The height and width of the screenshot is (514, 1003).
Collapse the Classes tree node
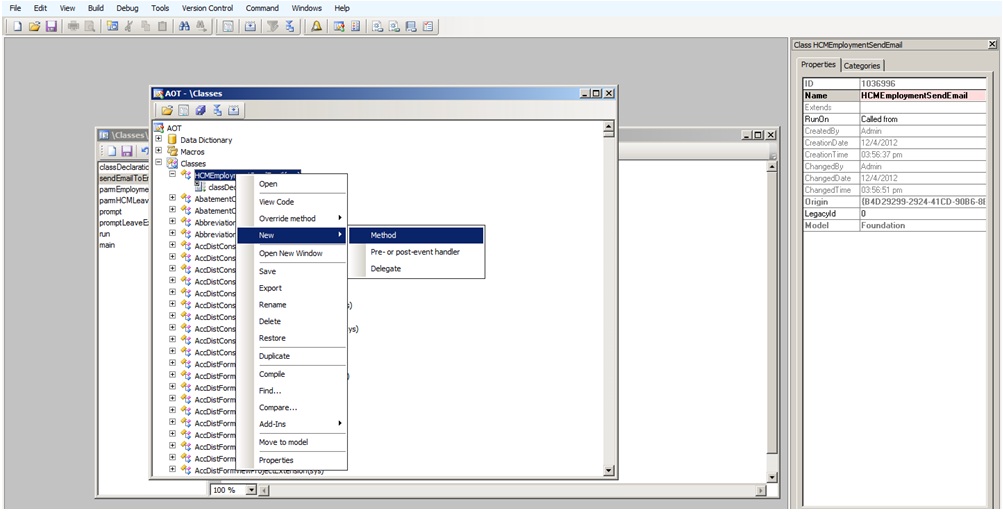158,163
